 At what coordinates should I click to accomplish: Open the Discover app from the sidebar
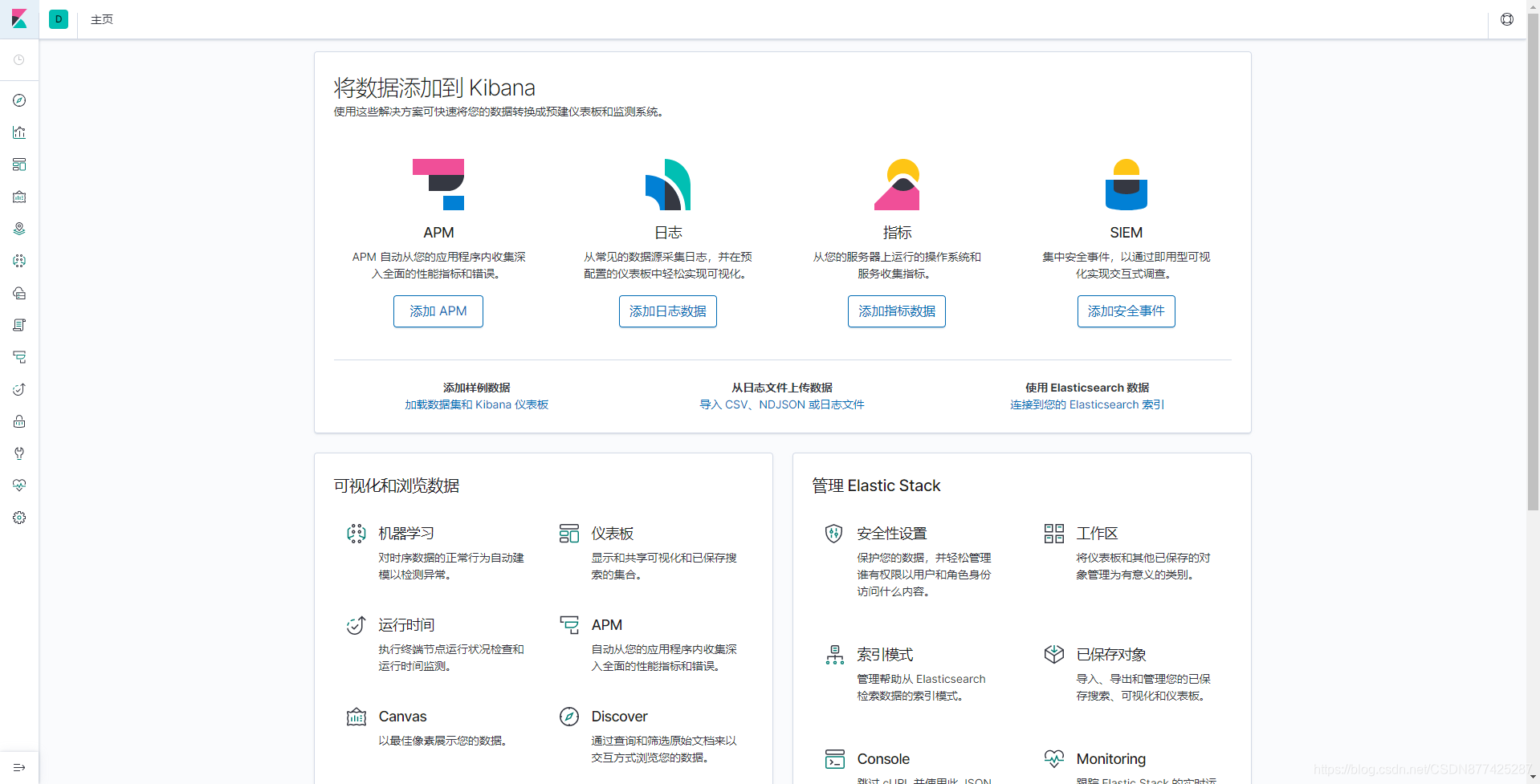coord(19,100)
